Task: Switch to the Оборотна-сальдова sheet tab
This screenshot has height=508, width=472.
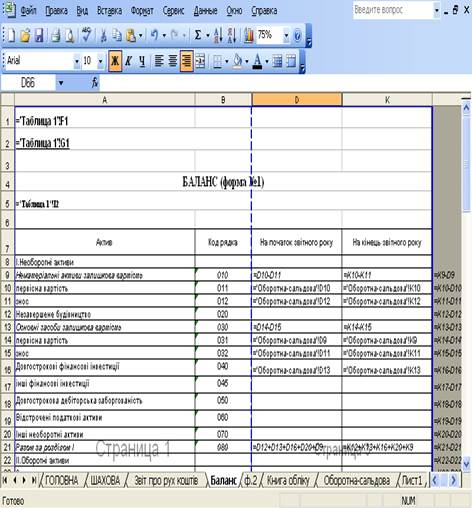Action: (x=356, y=480)
